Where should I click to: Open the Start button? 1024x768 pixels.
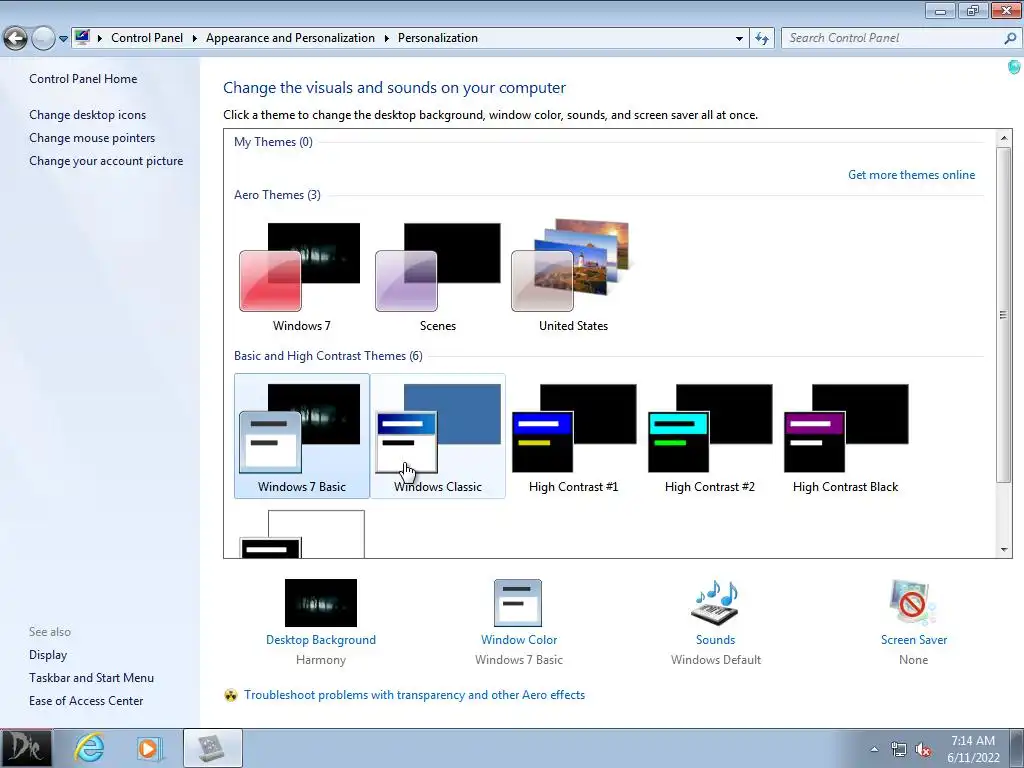pos(26,748)
